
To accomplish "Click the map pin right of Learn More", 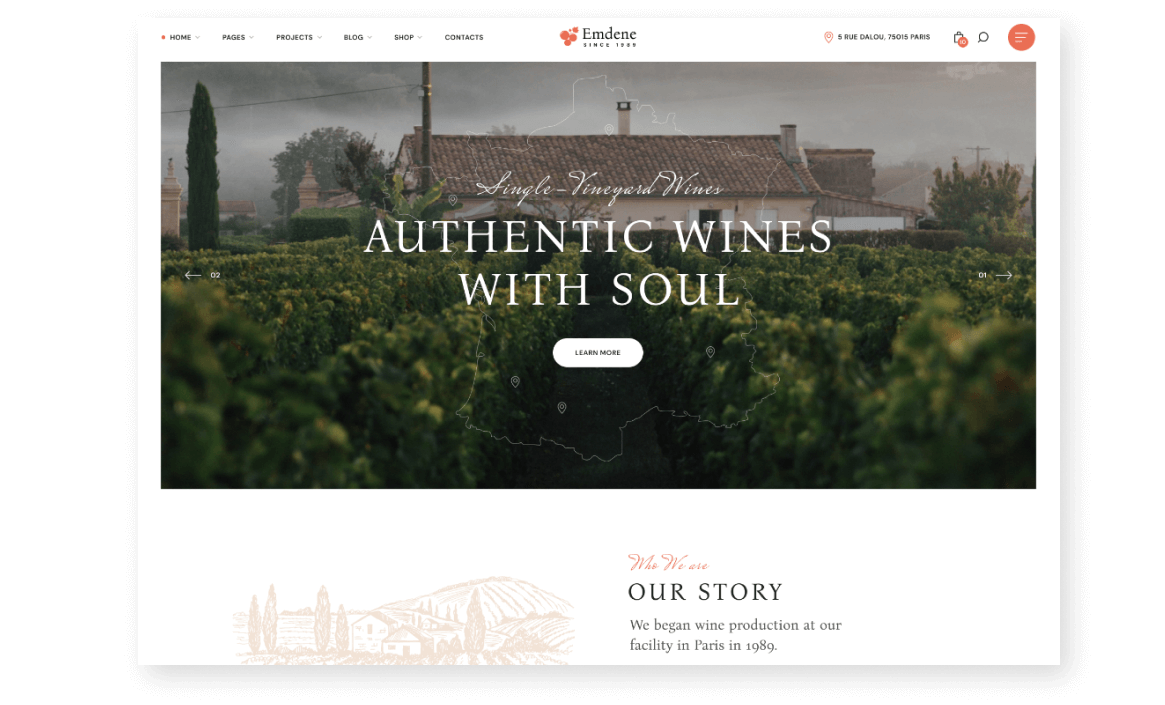I will [710, 352].
